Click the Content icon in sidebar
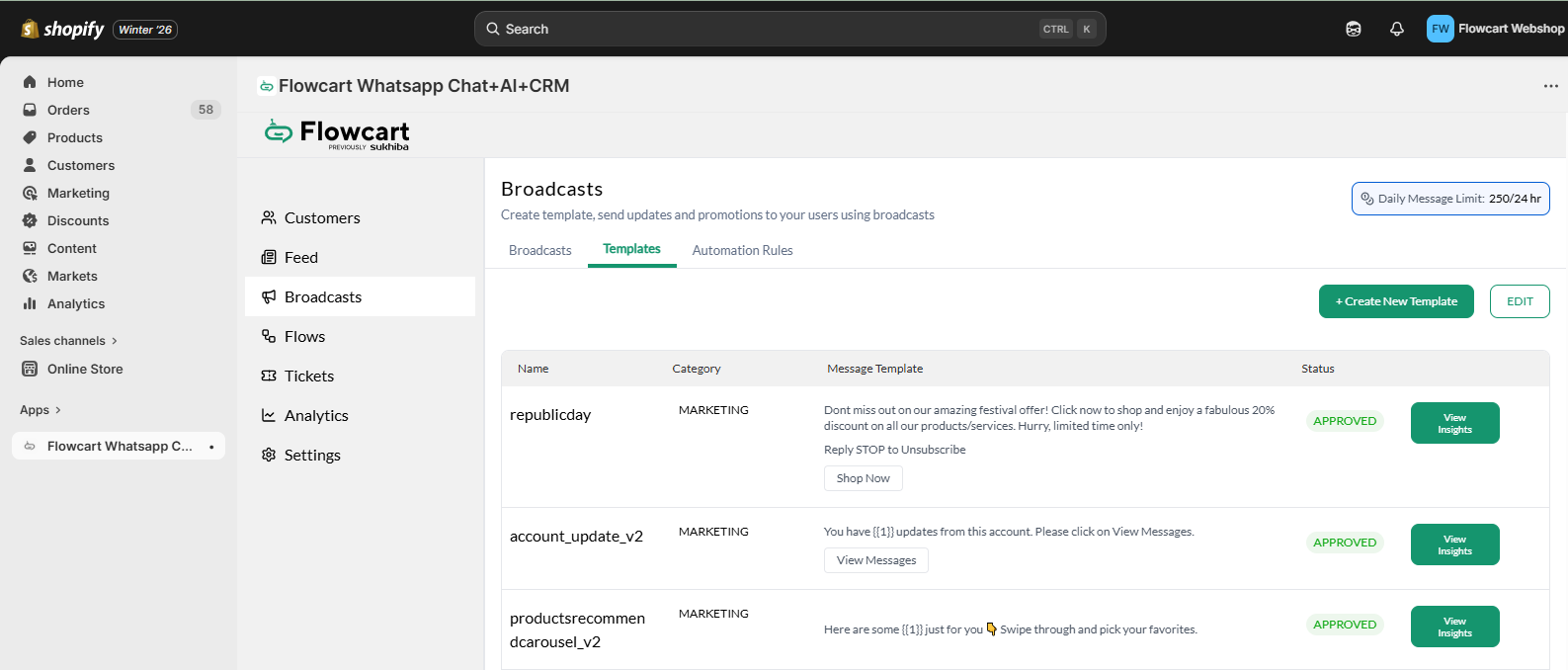This screenshot has width=1568, height=670. [x=30, y=248]
